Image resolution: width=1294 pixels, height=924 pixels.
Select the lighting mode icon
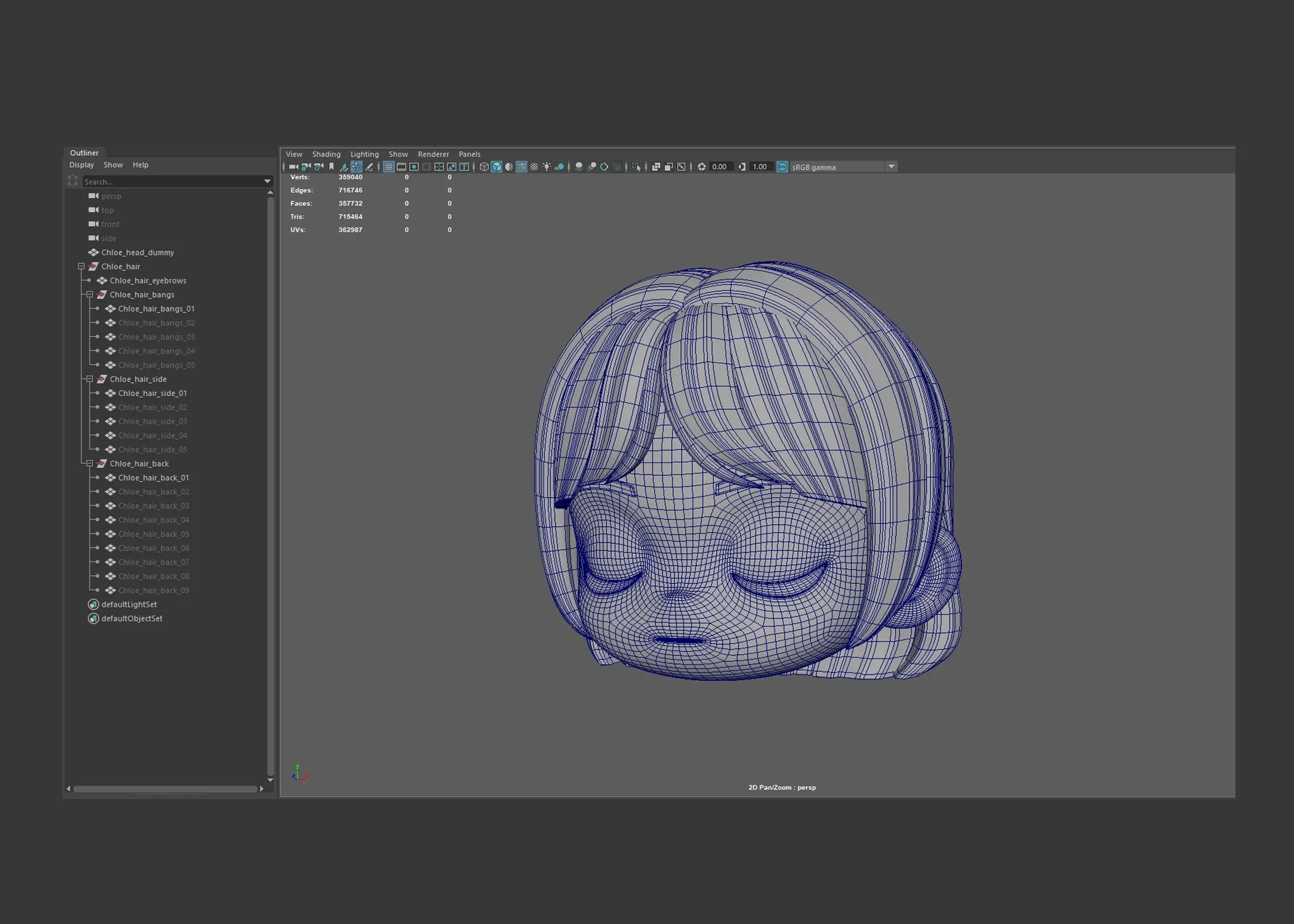[x=548, y=167]
